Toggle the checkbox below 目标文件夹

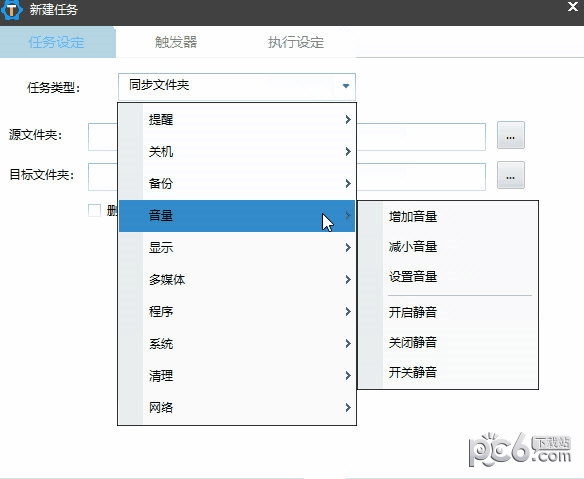(x=94, y=210)
